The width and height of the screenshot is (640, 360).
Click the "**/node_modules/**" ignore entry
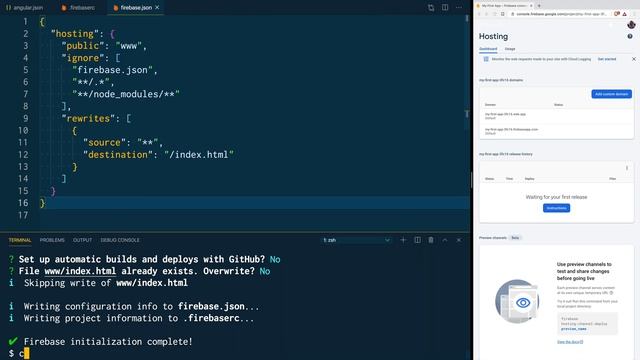point(126,94)
